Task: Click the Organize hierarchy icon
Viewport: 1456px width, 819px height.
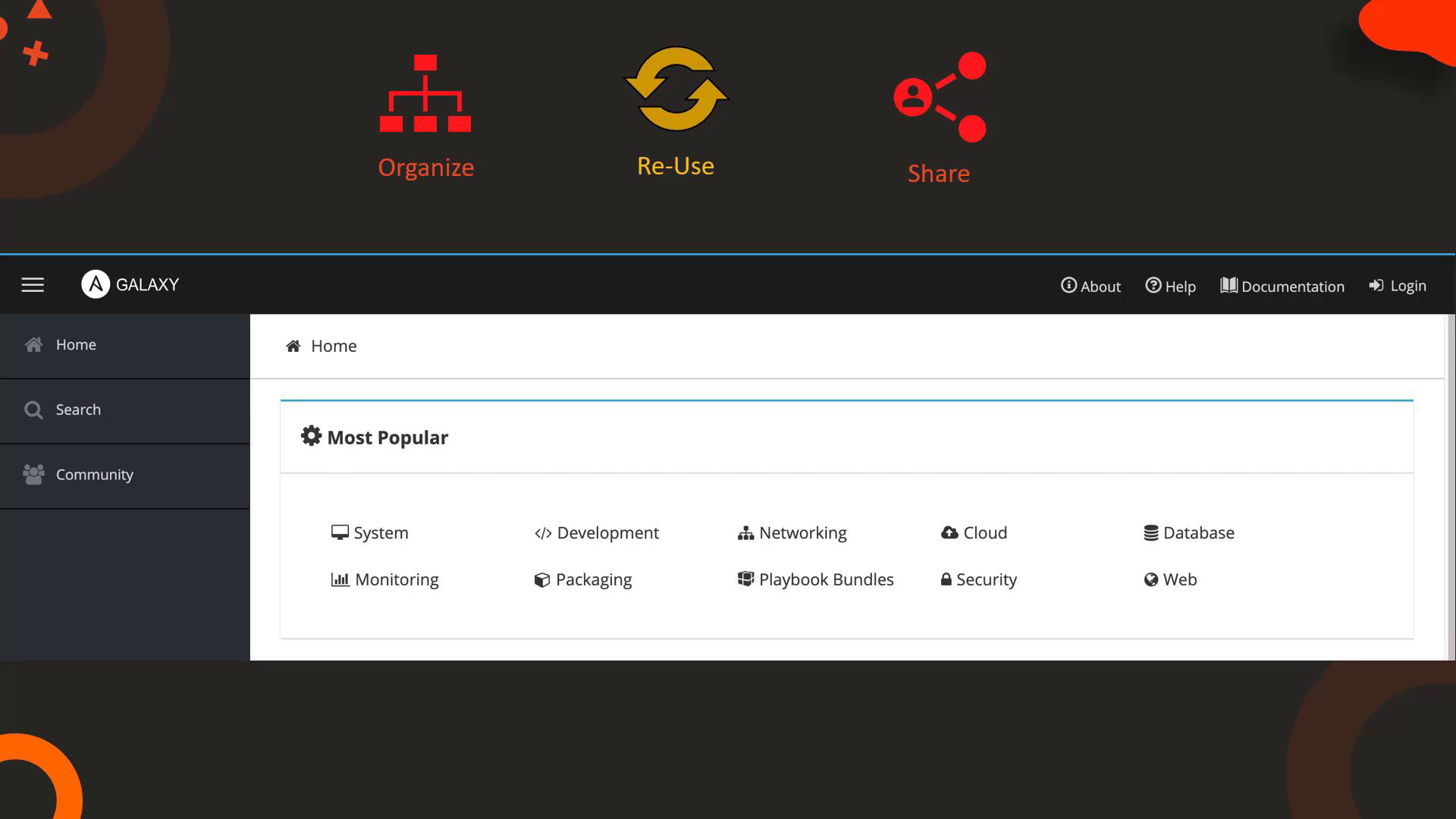Action: [425, 94]
